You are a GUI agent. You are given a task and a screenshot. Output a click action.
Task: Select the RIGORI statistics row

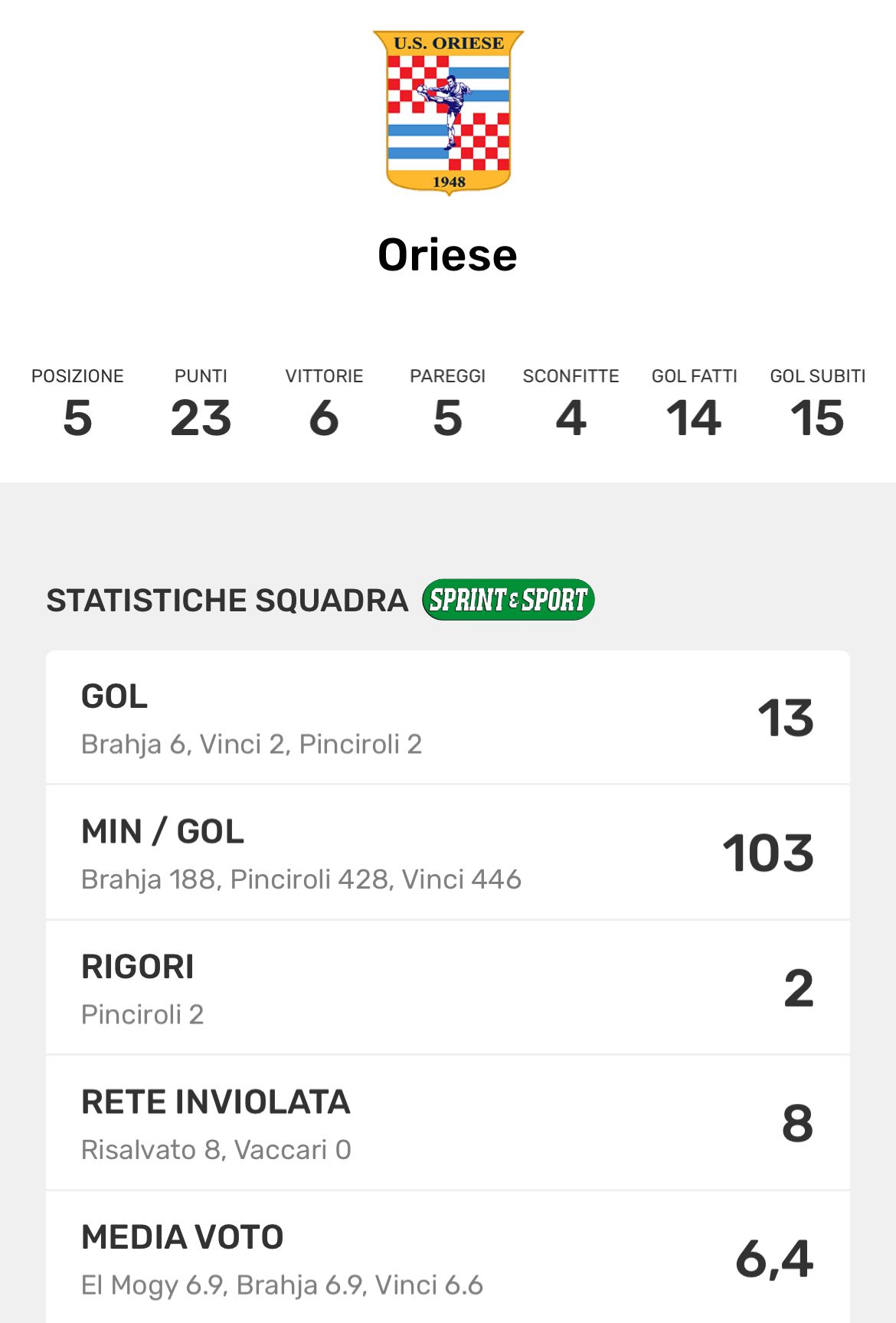(x=448, y=988)
